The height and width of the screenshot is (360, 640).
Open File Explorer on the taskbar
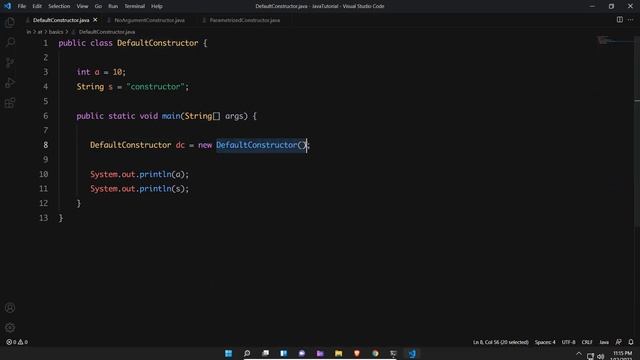(x=338, y=353)
